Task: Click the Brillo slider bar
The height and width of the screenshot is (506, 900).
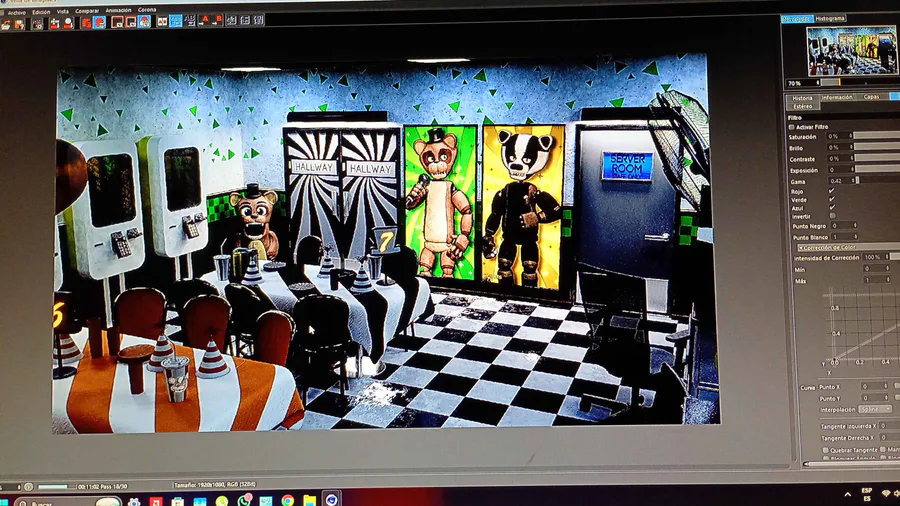Action: [877, 146]
